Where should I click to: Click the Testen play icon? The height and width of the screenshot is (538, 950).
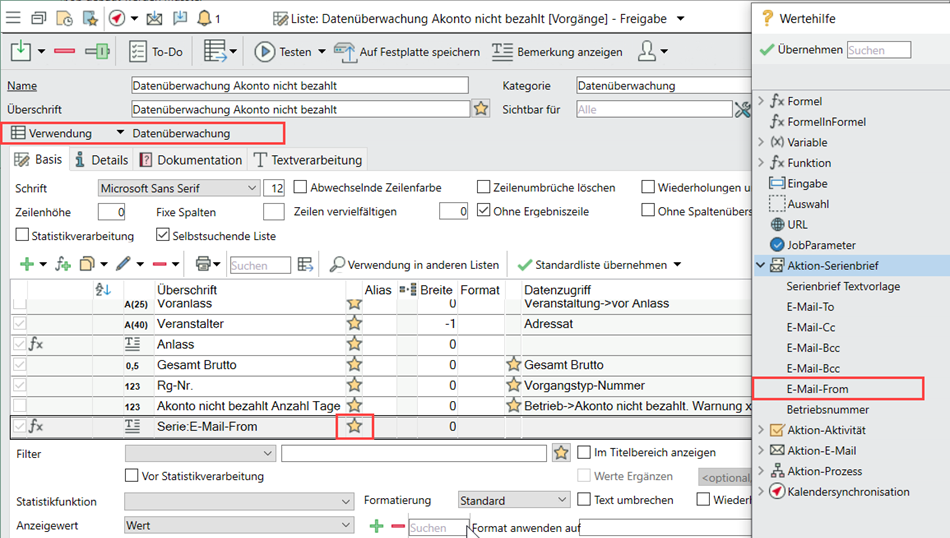265,52
